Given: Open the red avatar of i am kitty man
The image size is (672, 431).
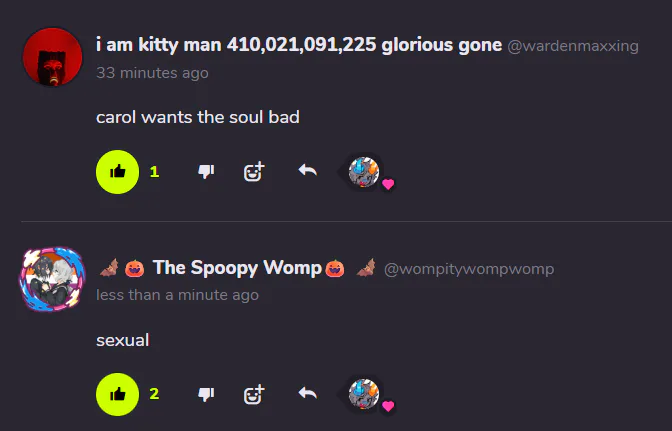Looking at the screenshot, I should tap(52, 57).
